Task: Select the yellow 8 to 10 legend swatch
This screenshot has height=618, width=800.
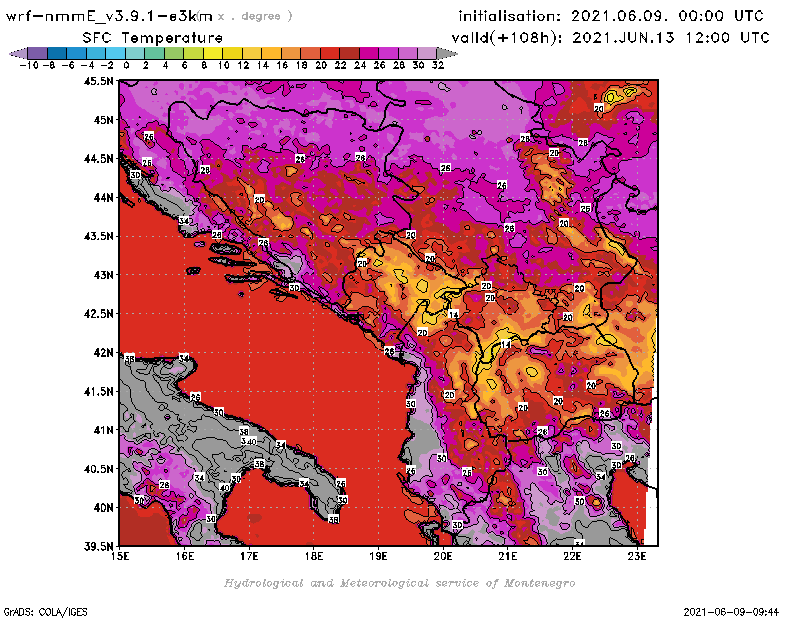Action: tap(213, 53)
